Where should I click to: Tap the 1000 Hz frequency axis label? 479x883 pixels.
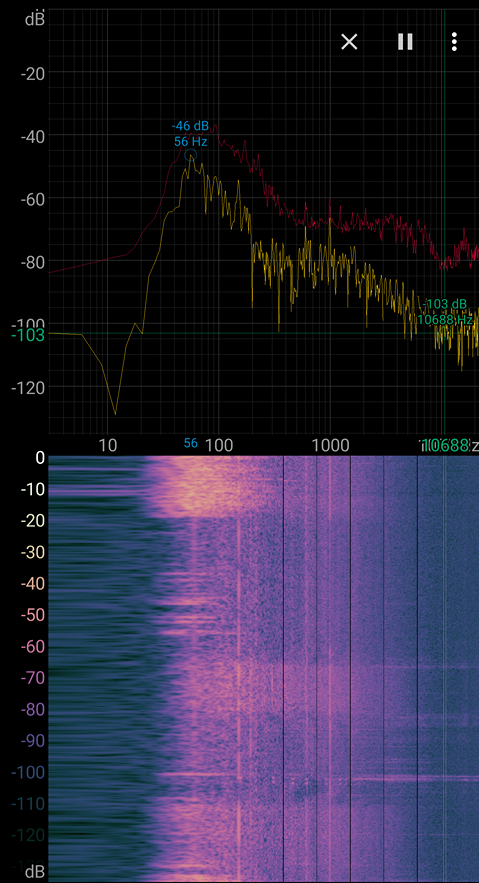[x=330, y=446]
